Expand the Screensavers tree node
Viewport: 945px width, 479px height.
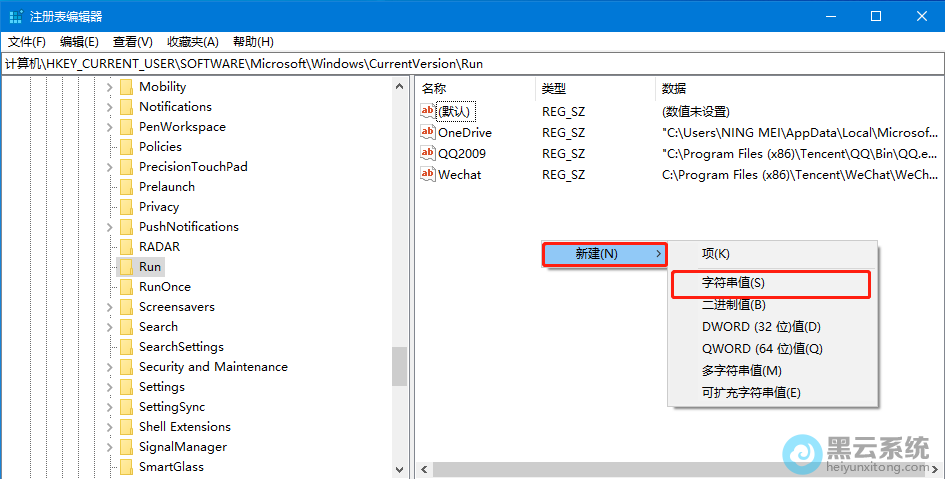tap(109, 307)
